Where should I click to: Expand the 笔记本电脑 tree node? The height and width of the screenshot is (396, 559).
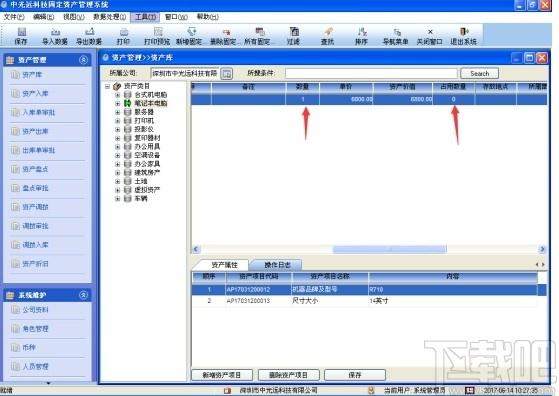[x=117, y=103]
